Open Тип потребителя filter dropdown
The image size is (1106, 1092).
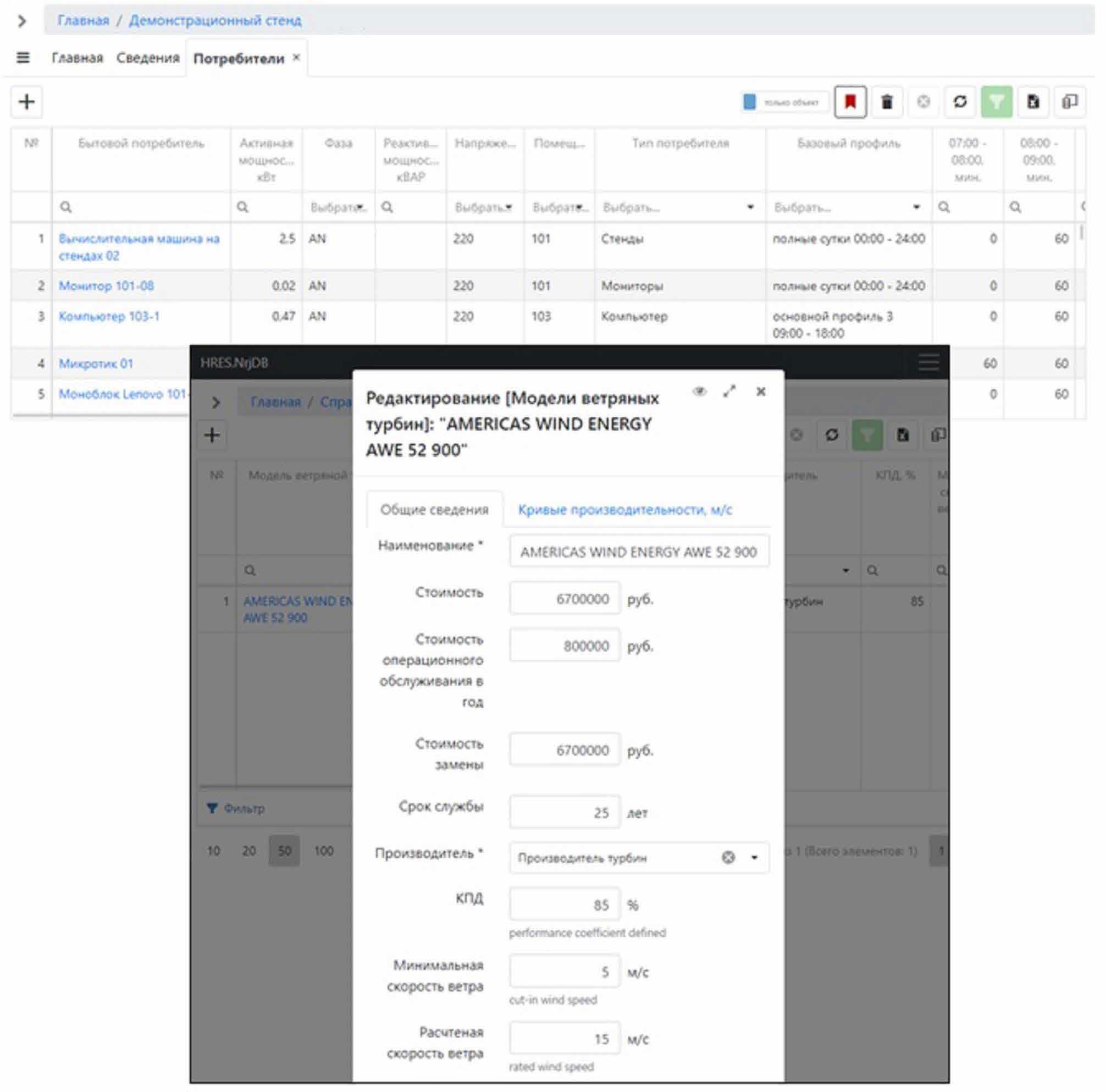(x=750, y=207)
